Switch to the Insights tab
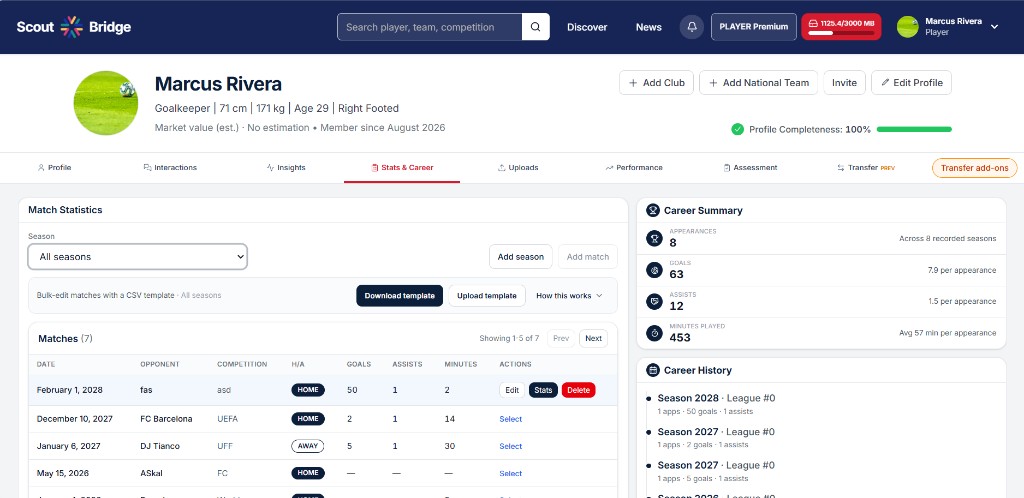The width and height of the screenshot is (1024, 498). pos(286,168)
